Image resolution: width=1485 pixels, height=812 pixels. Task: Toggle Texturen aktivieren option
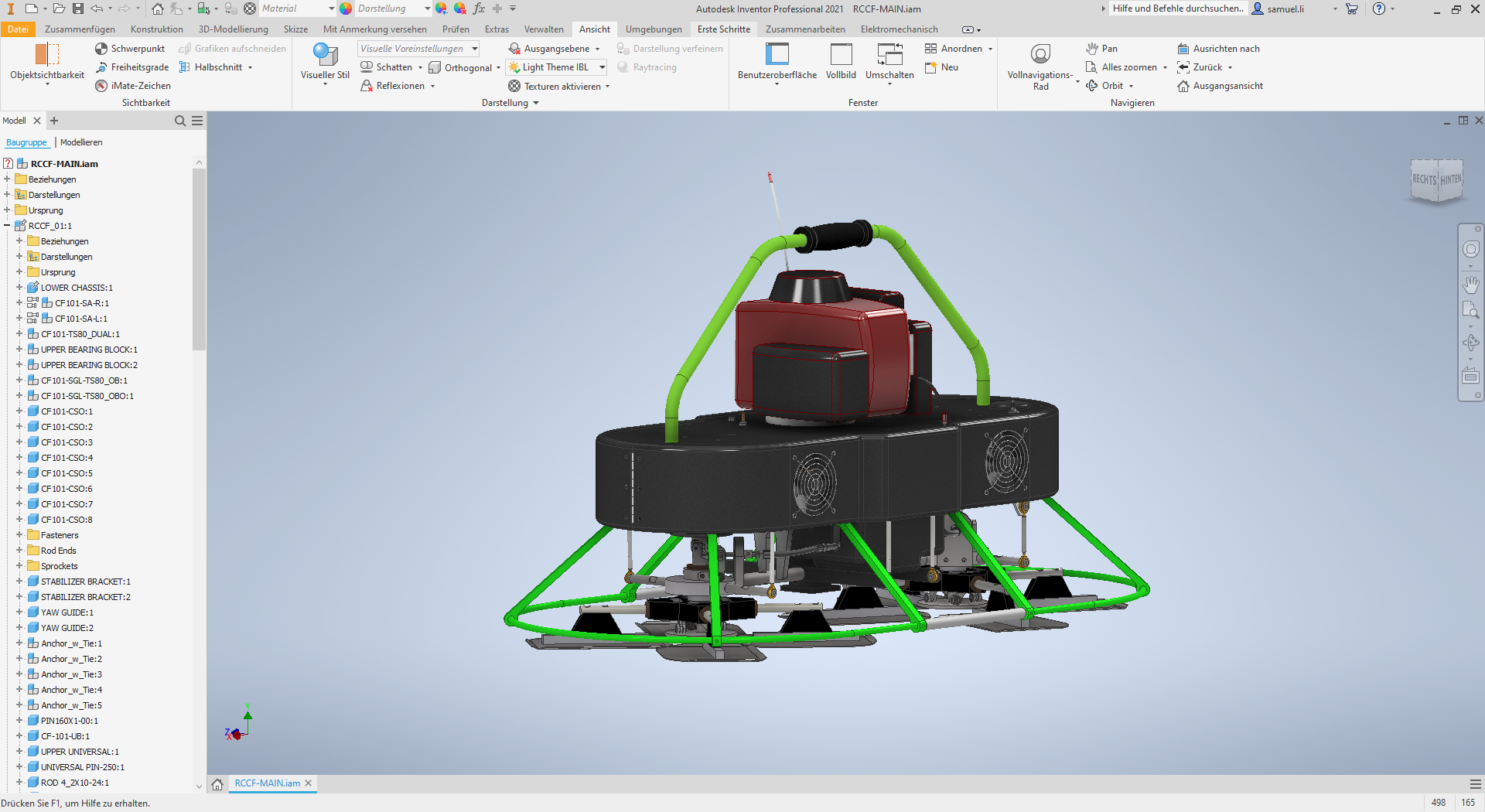click(514, 86)
